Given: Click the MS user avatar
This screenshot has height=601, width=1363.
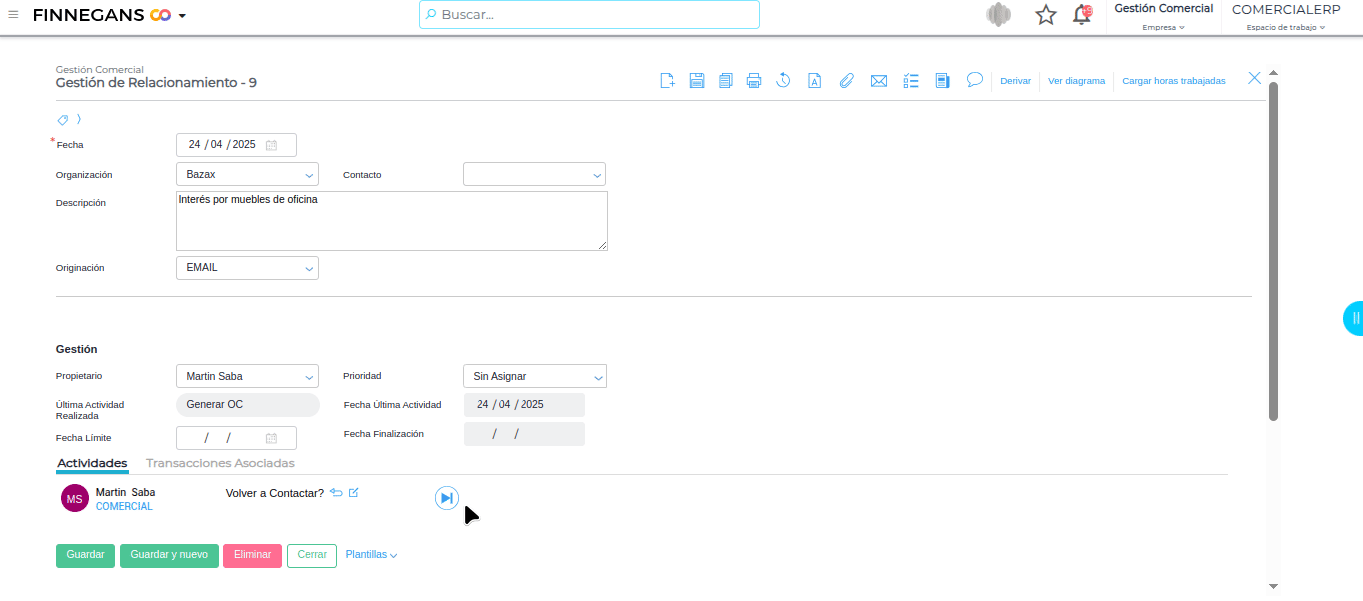Looking at the screenshot, I should (75, 498).
